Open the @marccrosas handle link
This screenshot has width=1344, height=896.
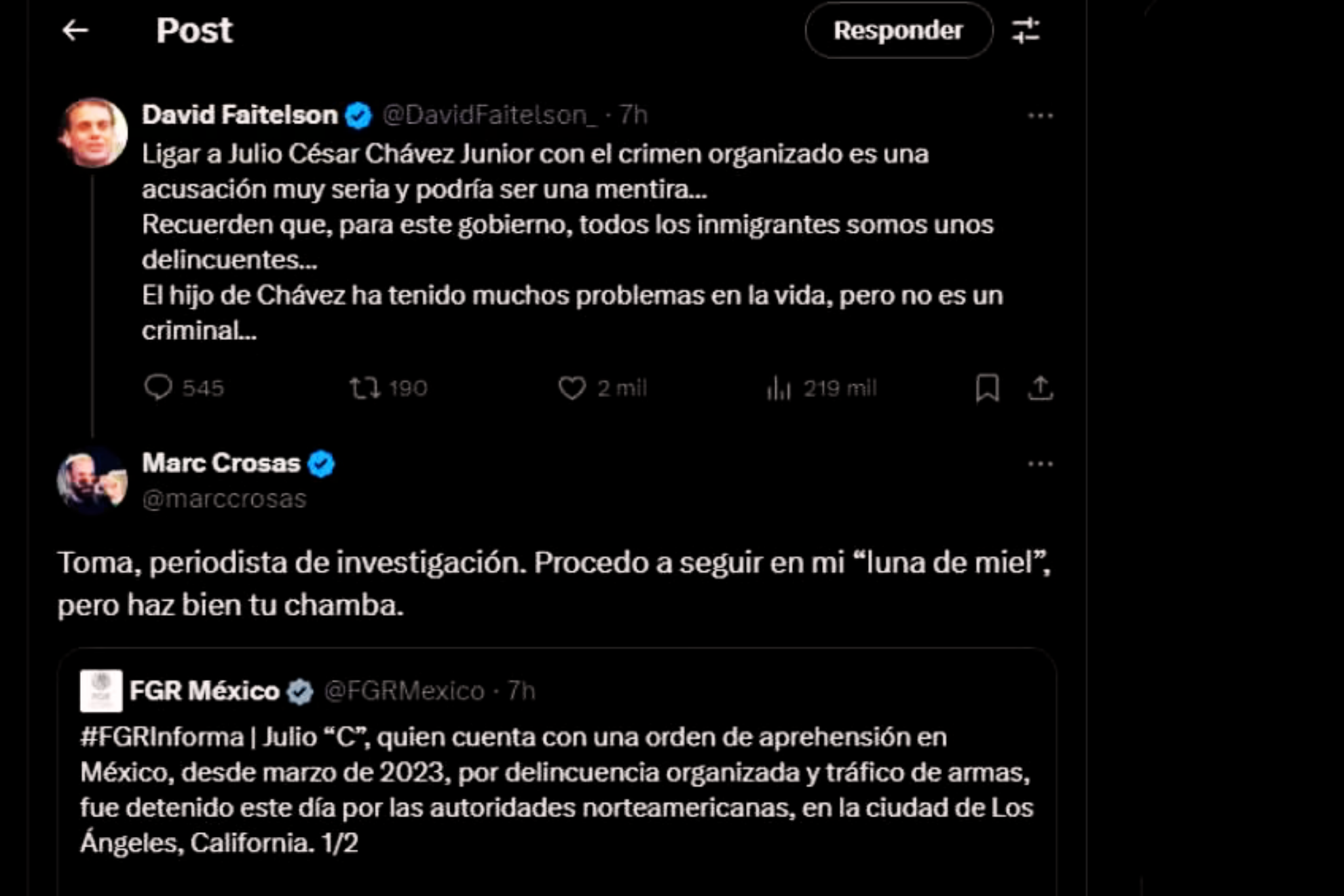click(225, 497)
